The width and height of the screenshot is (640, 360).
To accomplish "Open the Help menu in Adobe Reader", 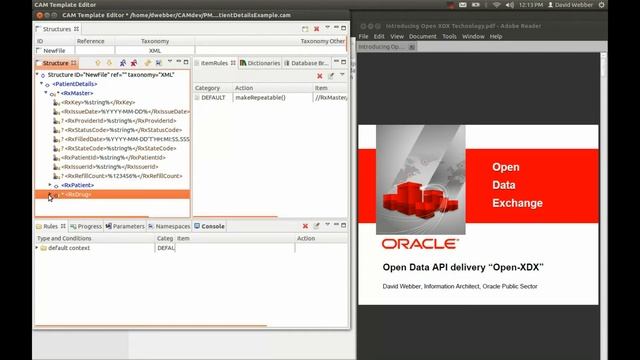I will coord(496,36).
